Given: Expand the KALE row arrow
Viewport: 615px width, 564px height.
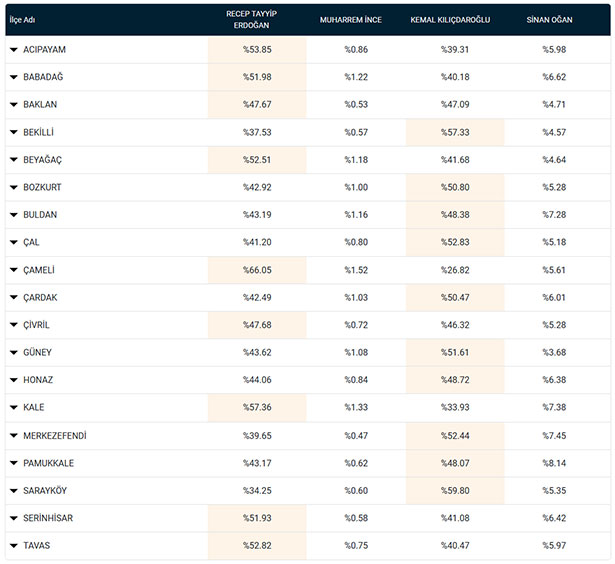Looking at the screenshot, I should [x=14, y=408].
